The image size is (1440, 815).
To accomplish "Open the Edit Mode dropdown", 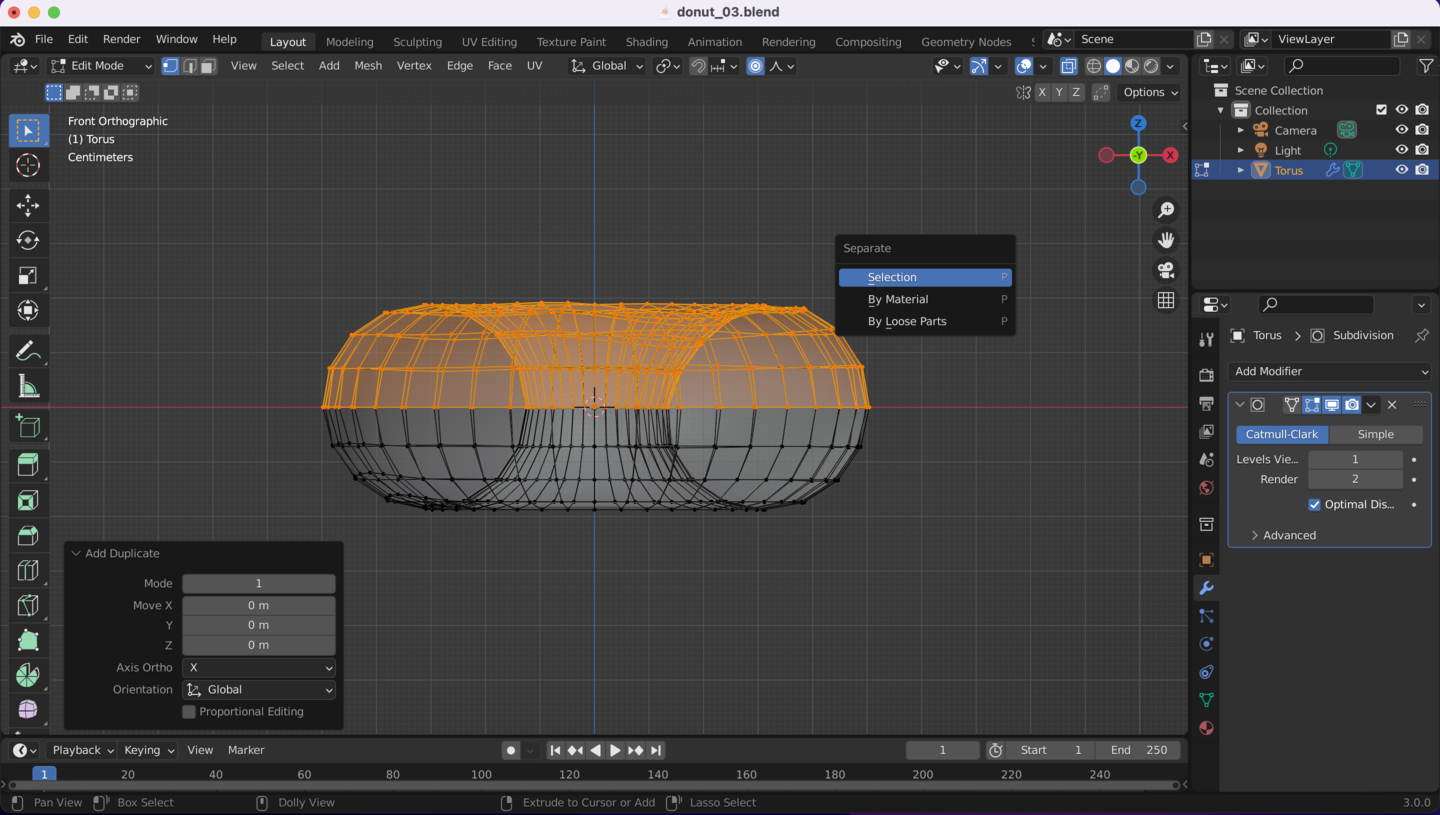I will pyautogui.click(x=101, y=66).
